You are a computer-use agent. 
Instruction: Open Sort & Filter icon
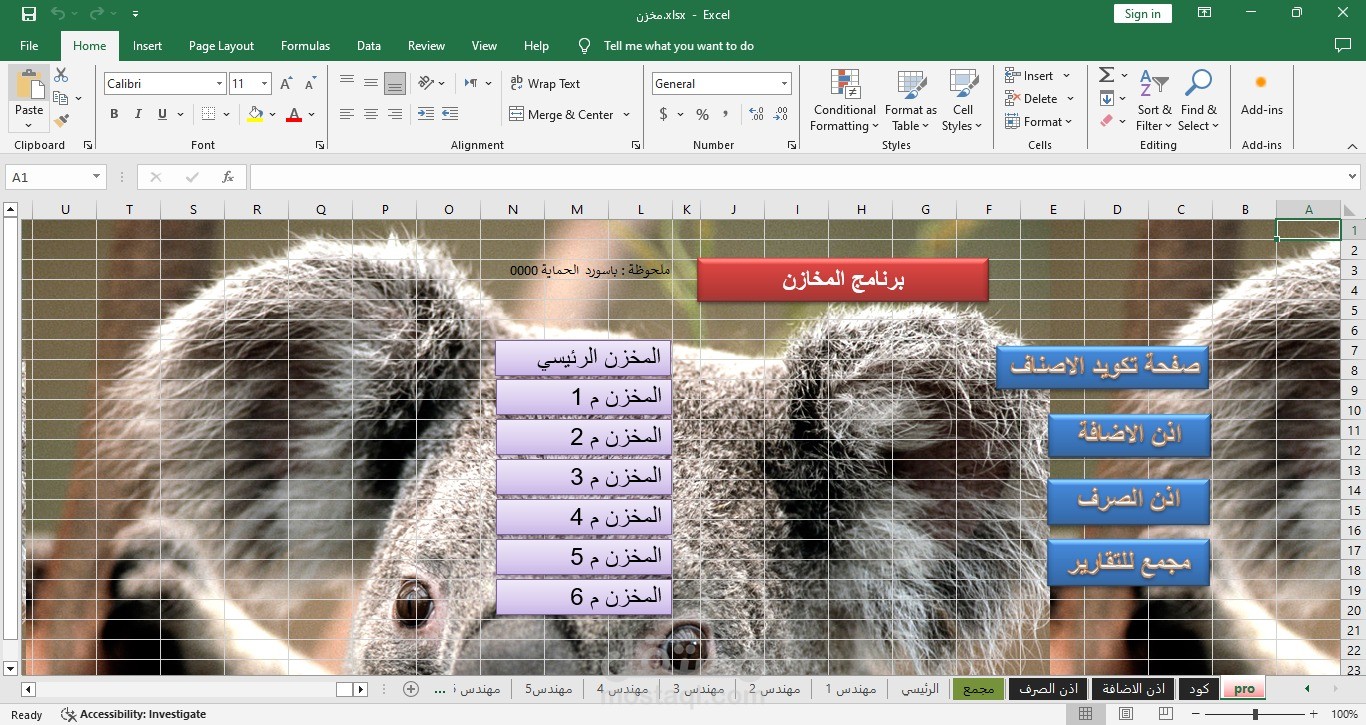tap(1154, 84)
